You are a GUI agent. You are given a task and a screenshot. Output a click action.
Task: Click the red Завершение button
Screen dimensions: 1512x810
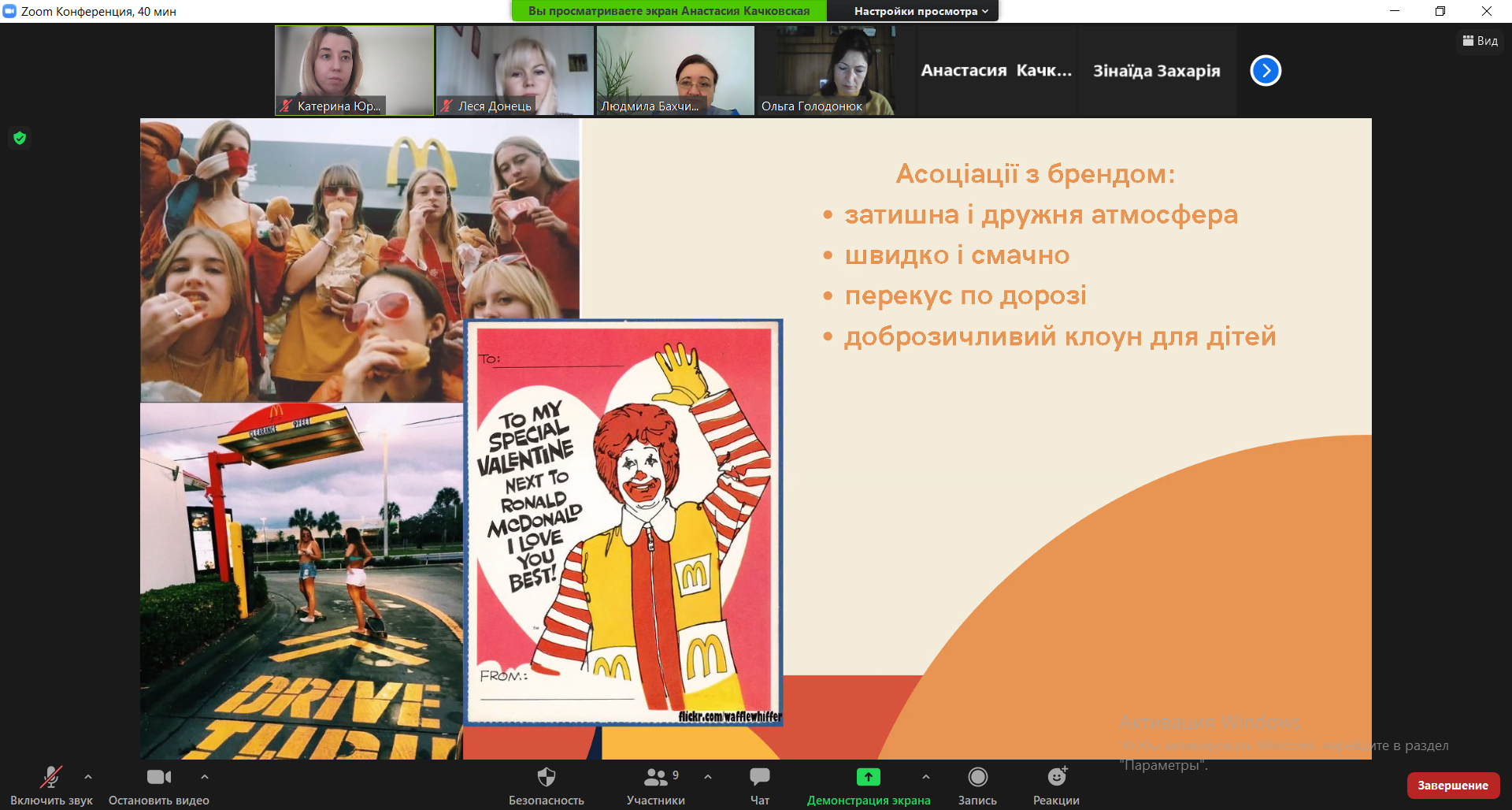tap(1453, 786)
